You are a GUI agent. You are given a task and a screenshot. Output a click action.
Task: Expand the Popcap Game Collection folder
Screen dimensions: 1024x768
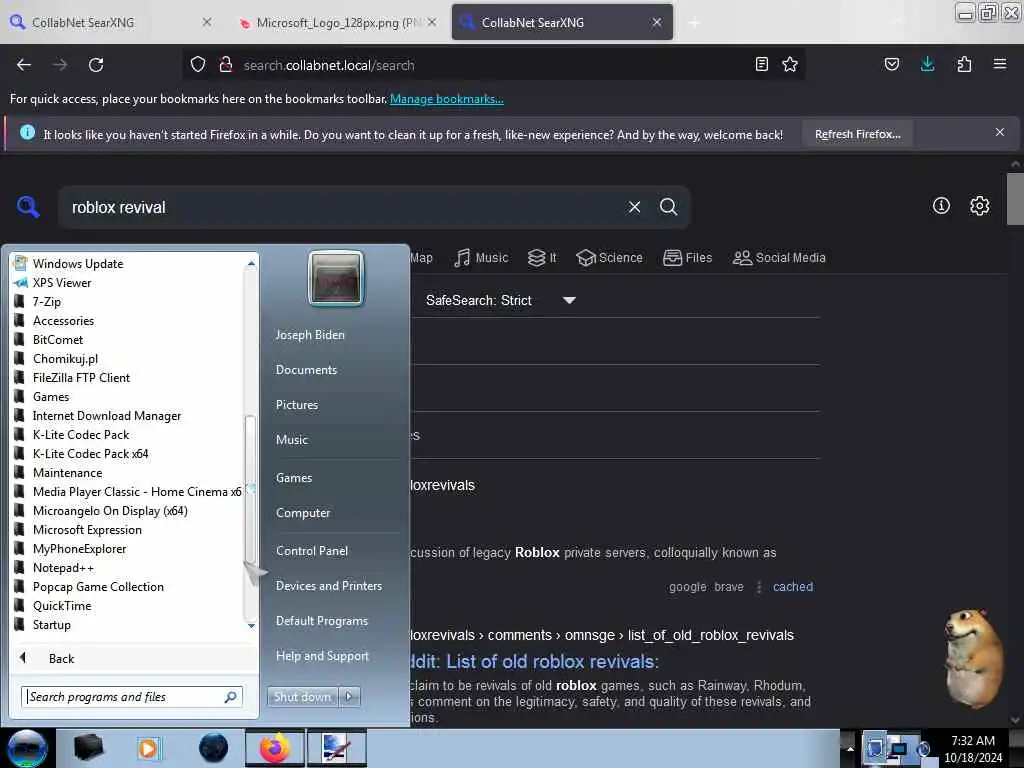pos(98,586)
